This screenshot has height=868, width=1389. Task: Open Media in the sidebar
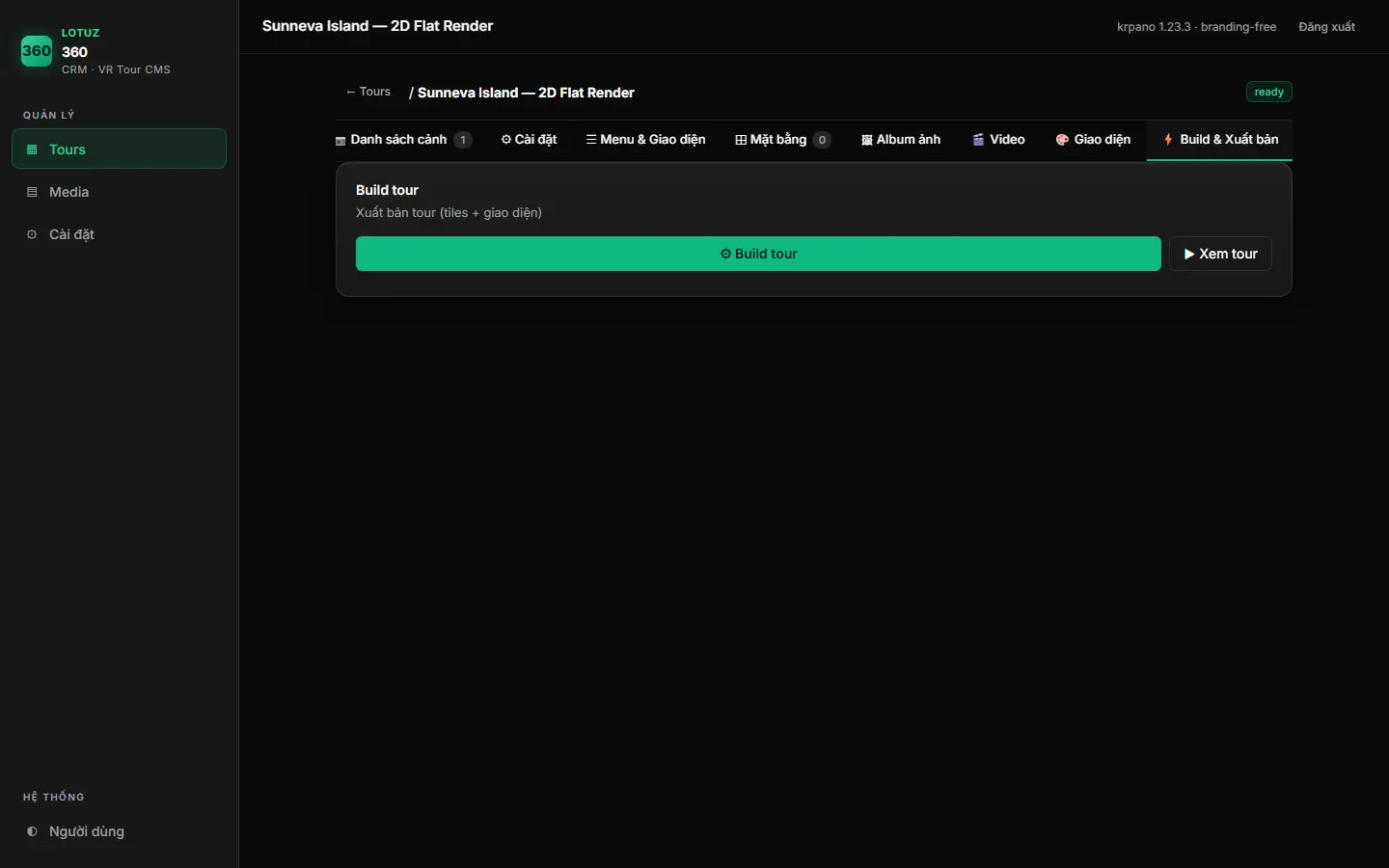(x=119, y=192)
